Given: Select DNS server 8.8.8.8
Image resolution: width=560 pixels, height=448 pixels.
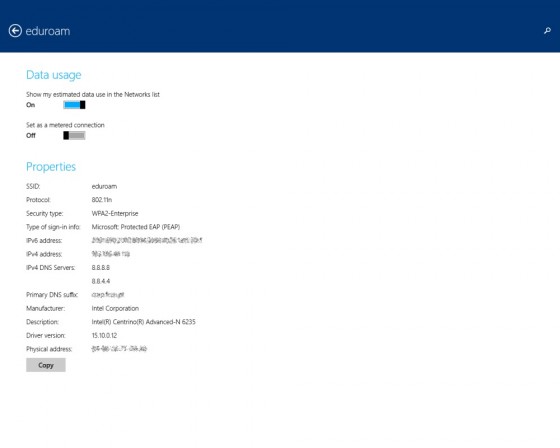Looking at the screenshot, I should pos(101,268).
